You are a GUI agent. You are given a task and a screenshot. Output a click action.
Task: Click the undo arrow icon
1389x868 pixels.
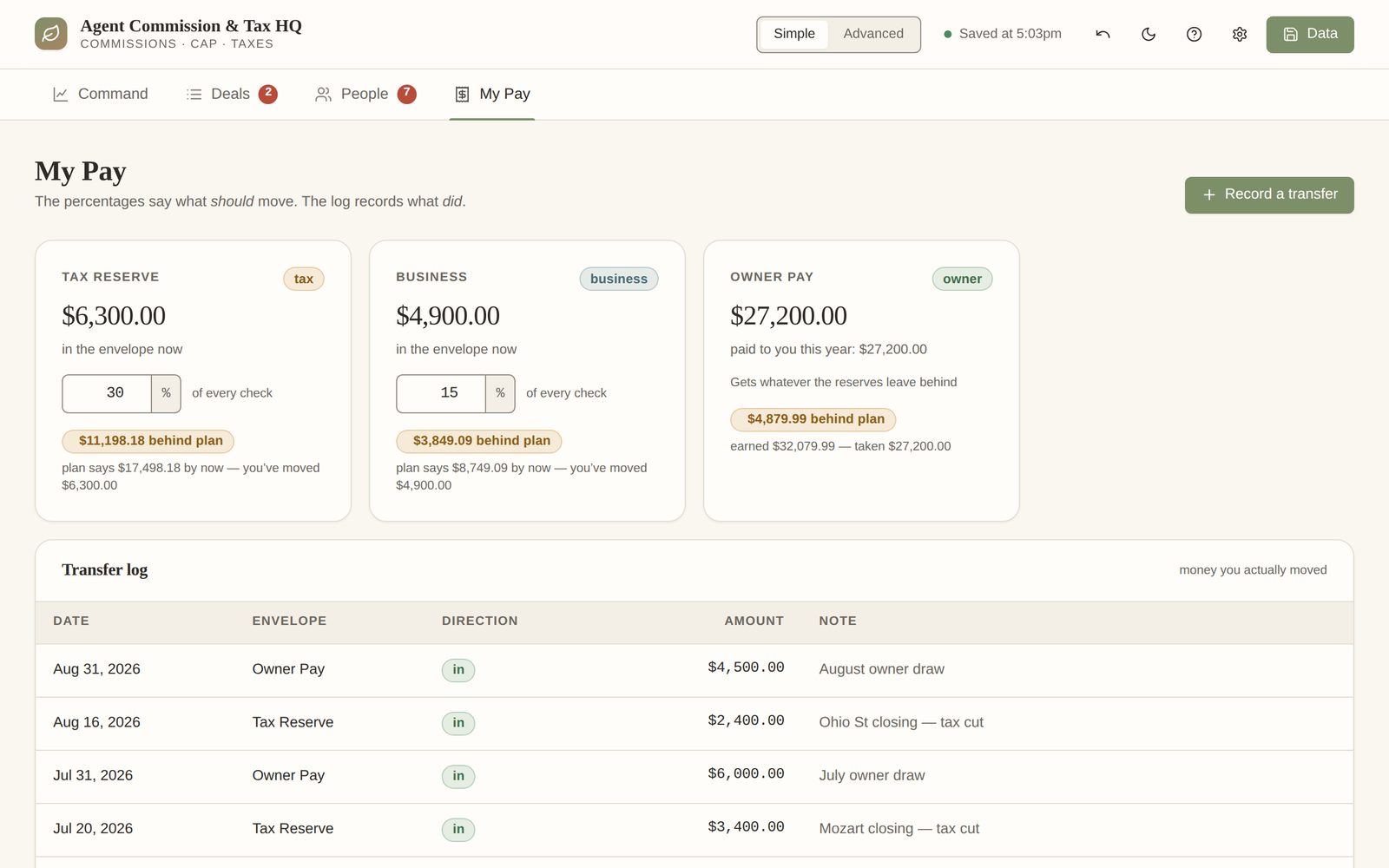pos(1103,34)
